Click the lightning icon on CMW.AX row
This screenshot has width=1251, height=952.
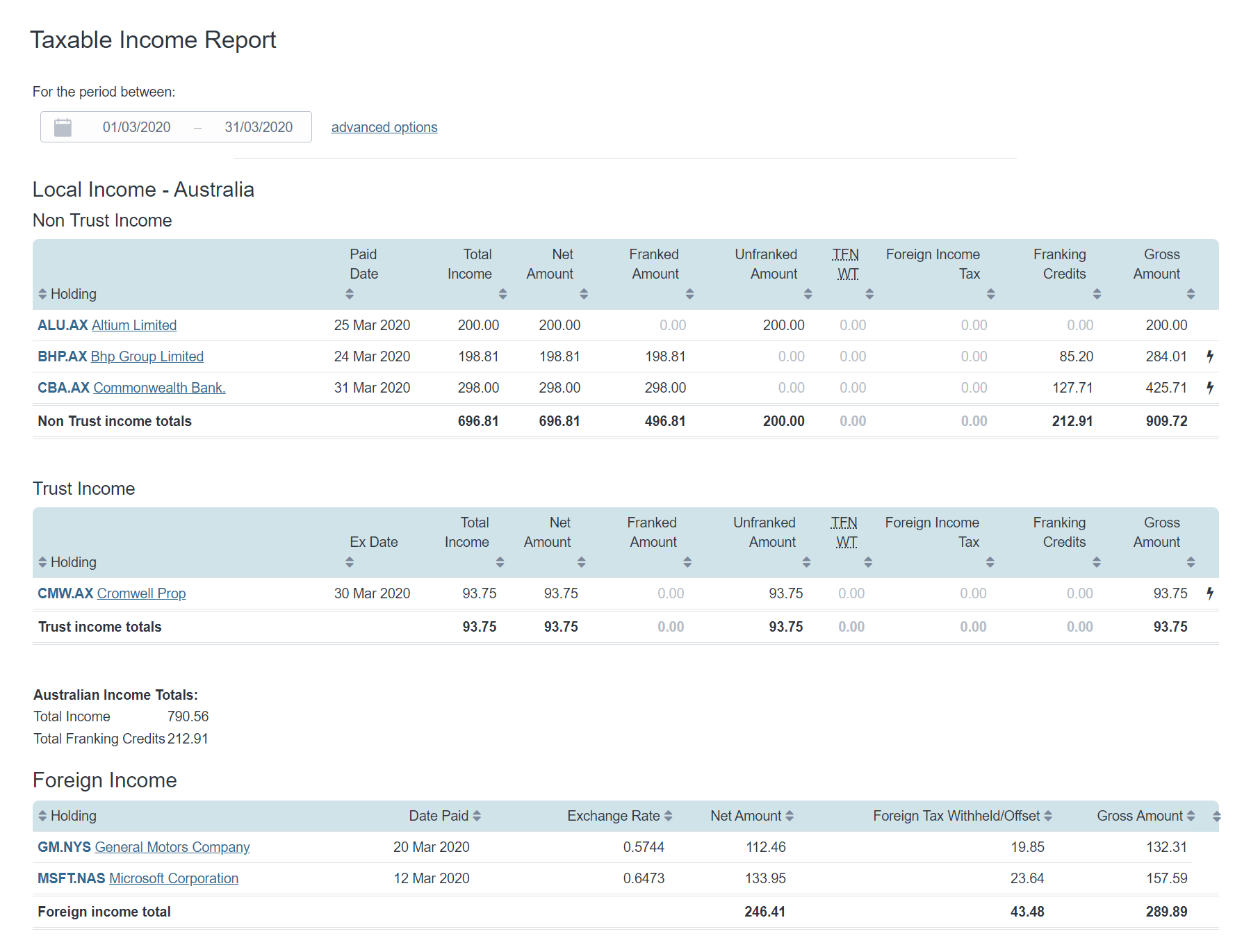(x=1210, y=593)
